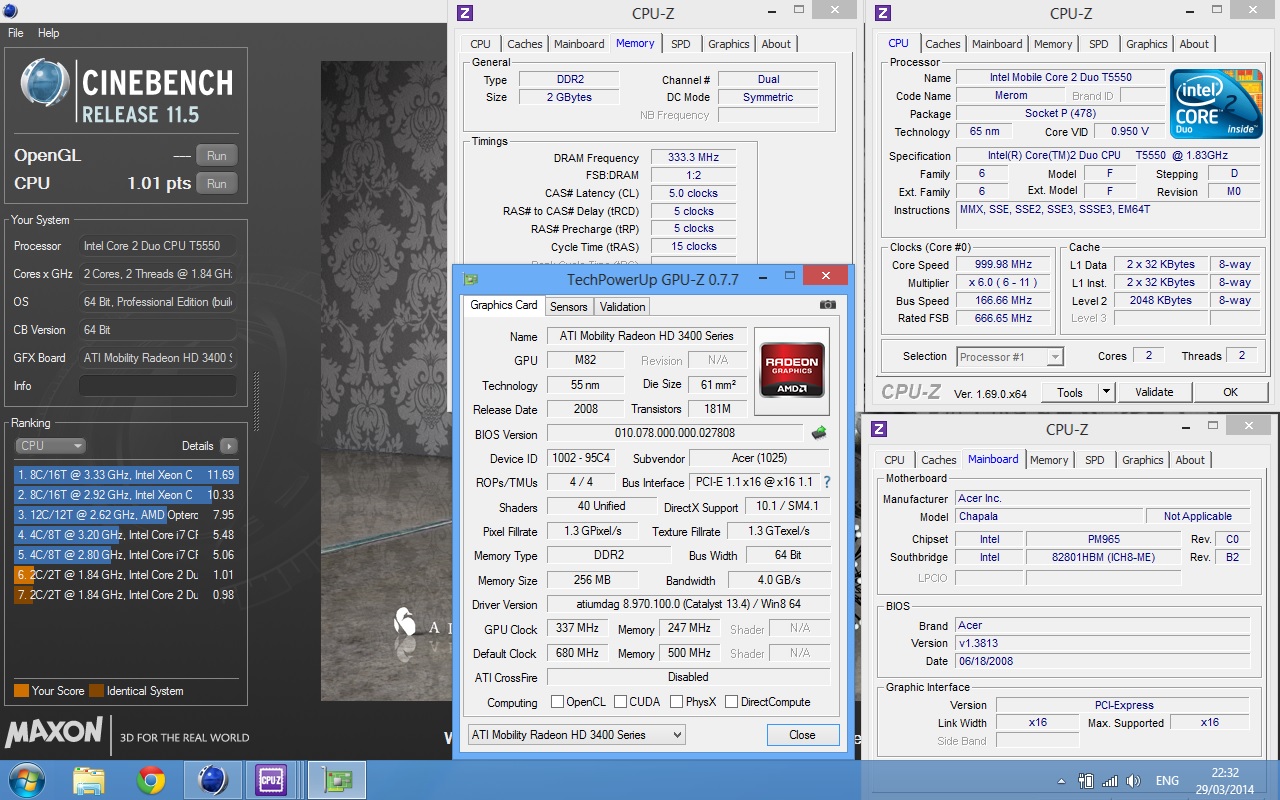This screenshot has height=800, width=1280.
Task: Click the Cinebench logo sphere icon
Action: (46, 84)
